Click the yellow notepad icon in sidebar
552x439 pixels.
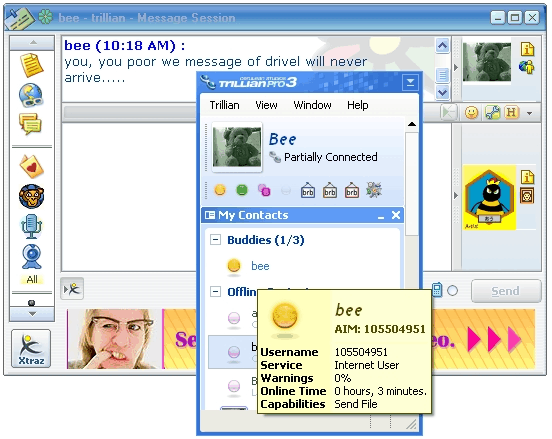click(32, 65)
